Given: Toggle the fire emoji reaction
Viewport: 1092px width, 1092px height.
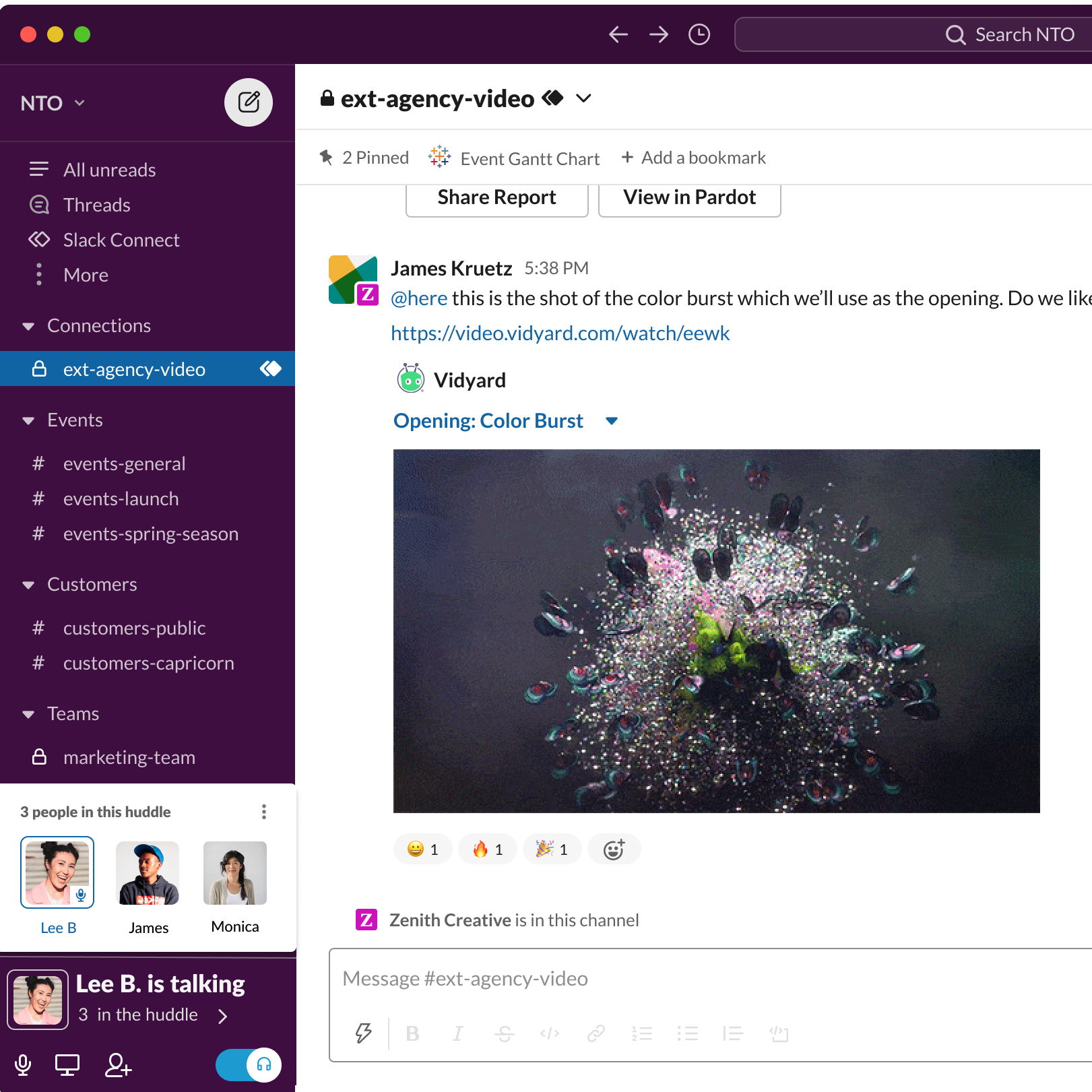Looking at the screenshot, I should coord(488,849).
